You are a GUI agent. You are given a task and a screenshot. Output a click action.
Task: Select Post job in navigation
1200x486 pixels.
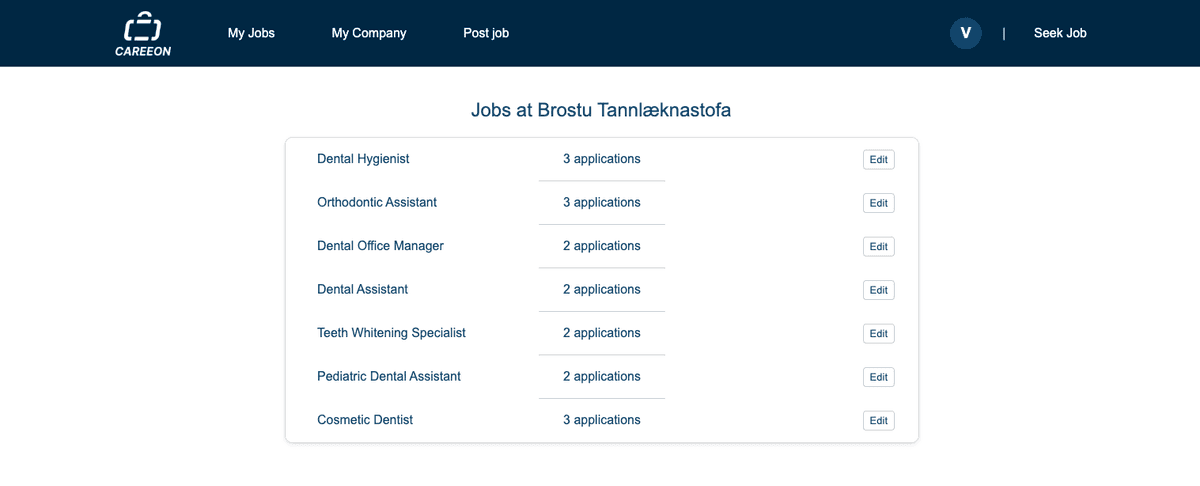tap(486, 33)
